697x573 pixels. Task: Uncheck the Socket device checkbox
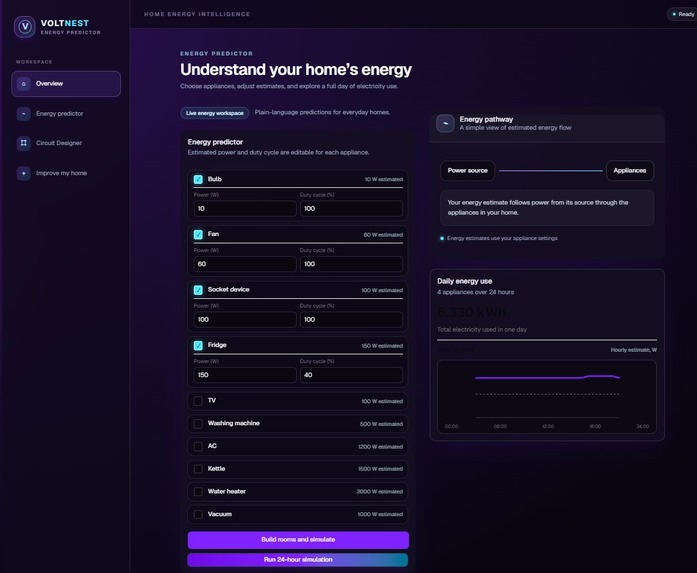[198, 290]
